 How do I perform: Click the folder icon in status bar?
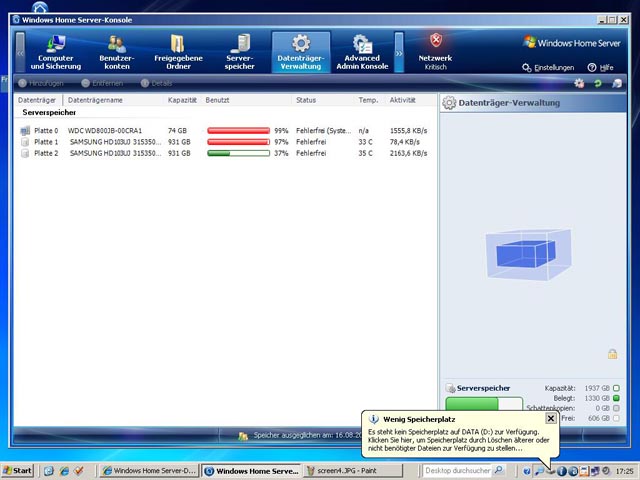point(243,436)
